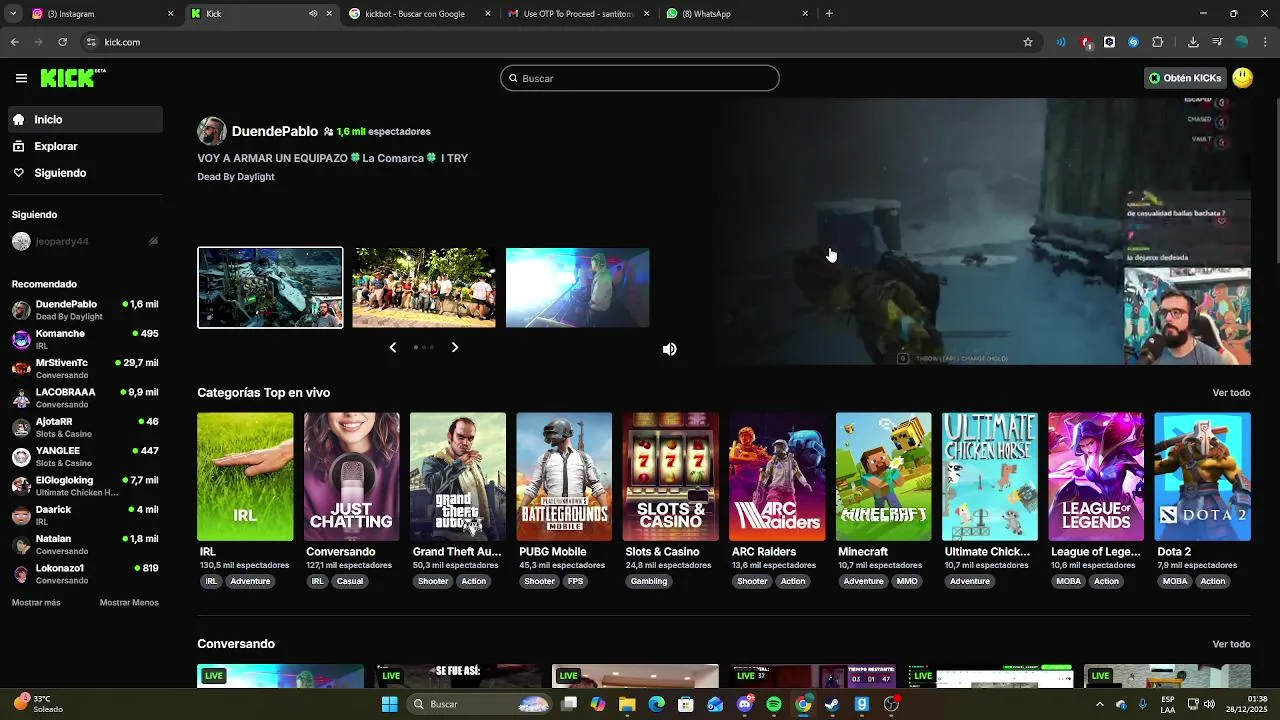
Task: Click the Shazam extension icon
Action: click(x=1133, y=42)
